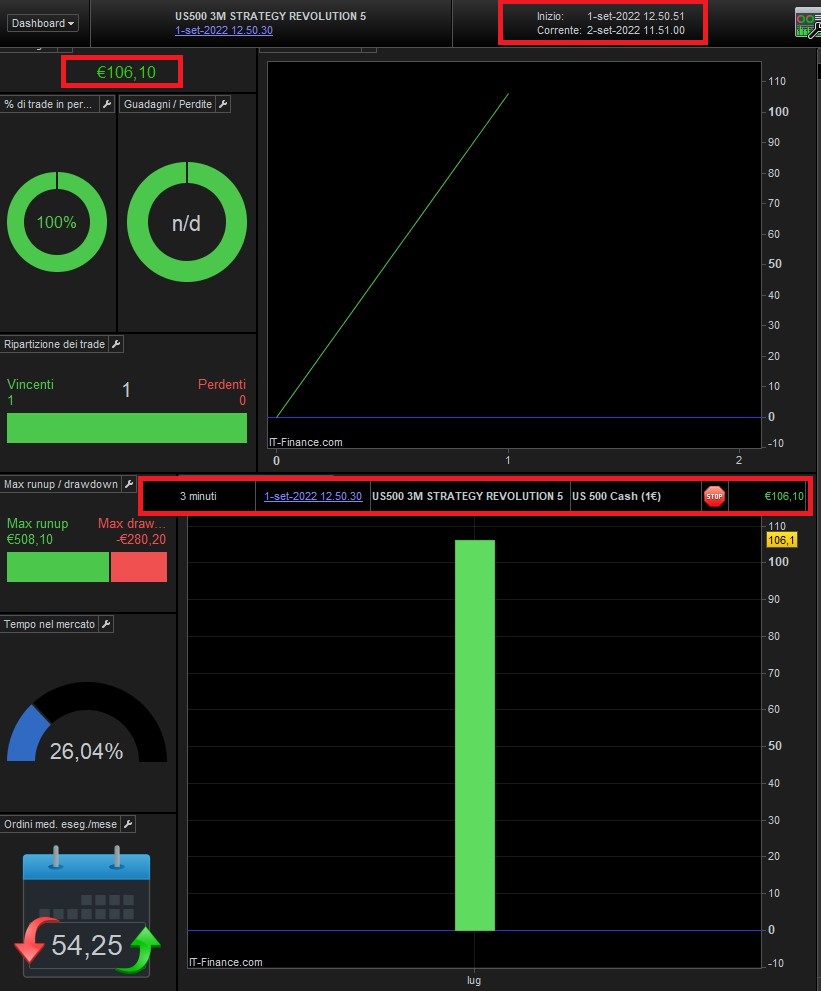The height and width of the screenshot is (991, 821).
Task: Click the n/d gains/losses donut chart
Action: [186, 222]
